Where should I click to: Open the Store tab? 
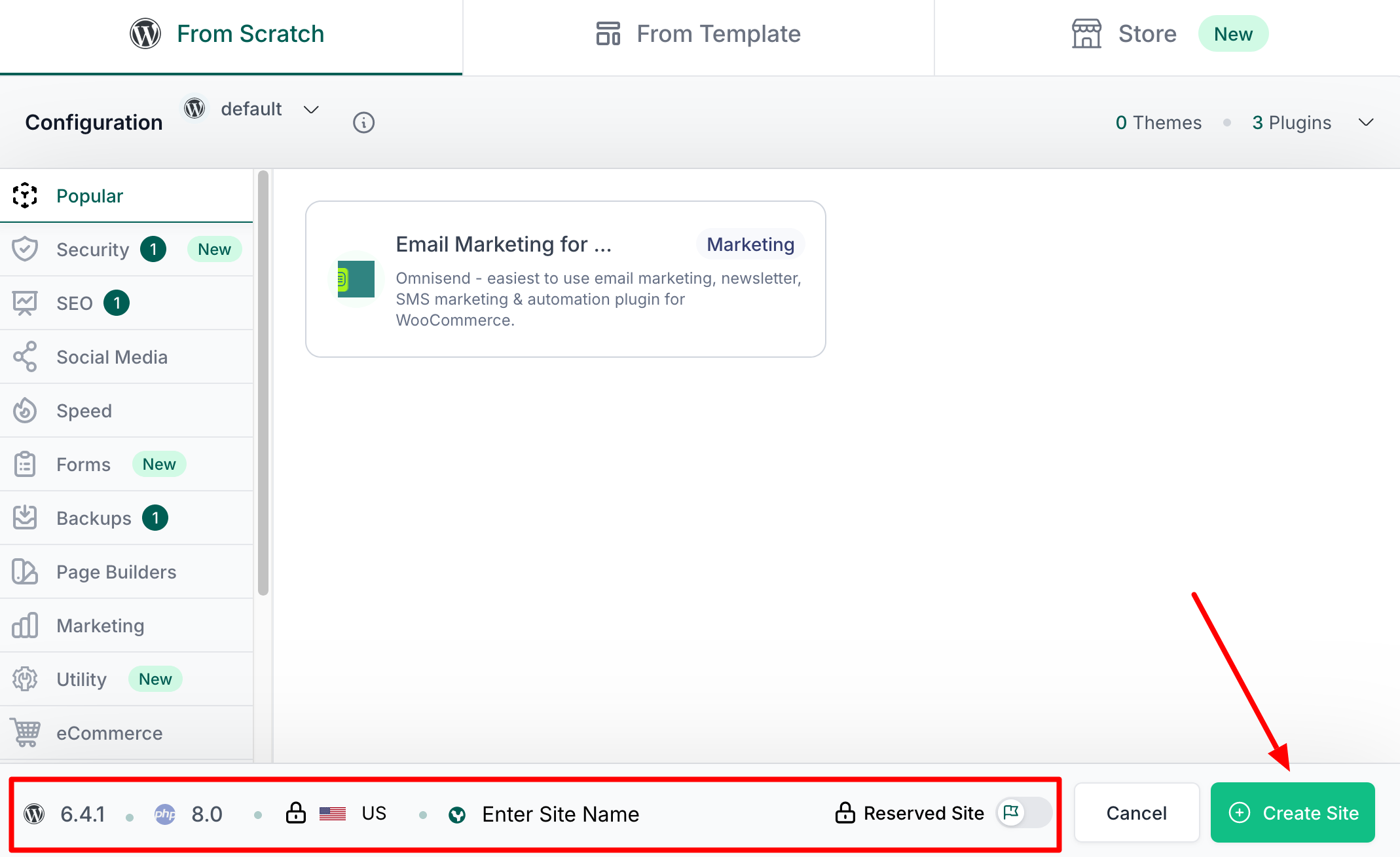[1147, 34]
